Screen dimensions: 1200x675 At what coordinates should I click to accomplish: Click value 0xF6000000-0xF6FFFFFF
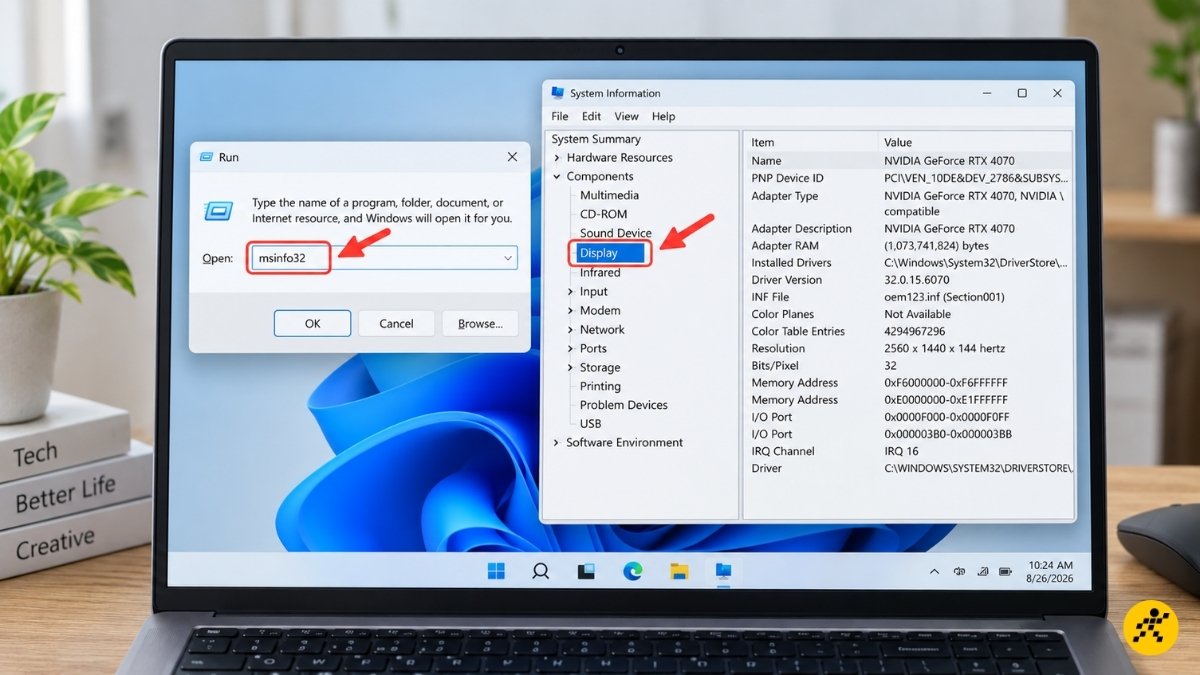tap(946, 383)
